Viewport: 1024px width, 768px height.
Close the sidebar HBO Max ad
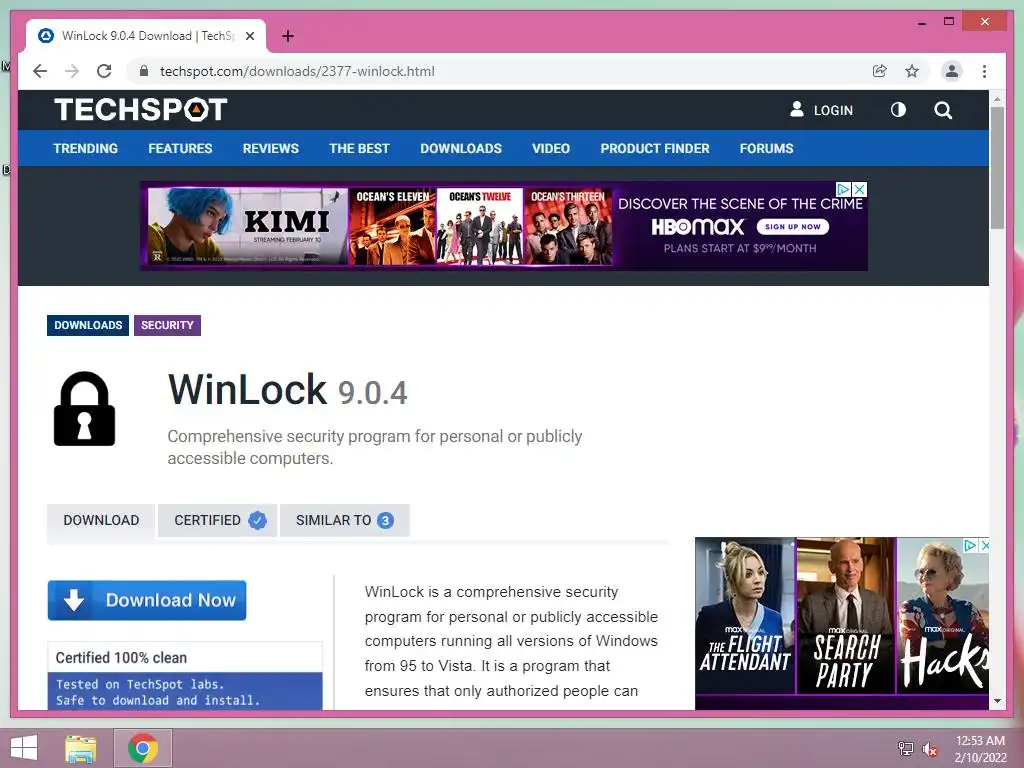(985, 545)
